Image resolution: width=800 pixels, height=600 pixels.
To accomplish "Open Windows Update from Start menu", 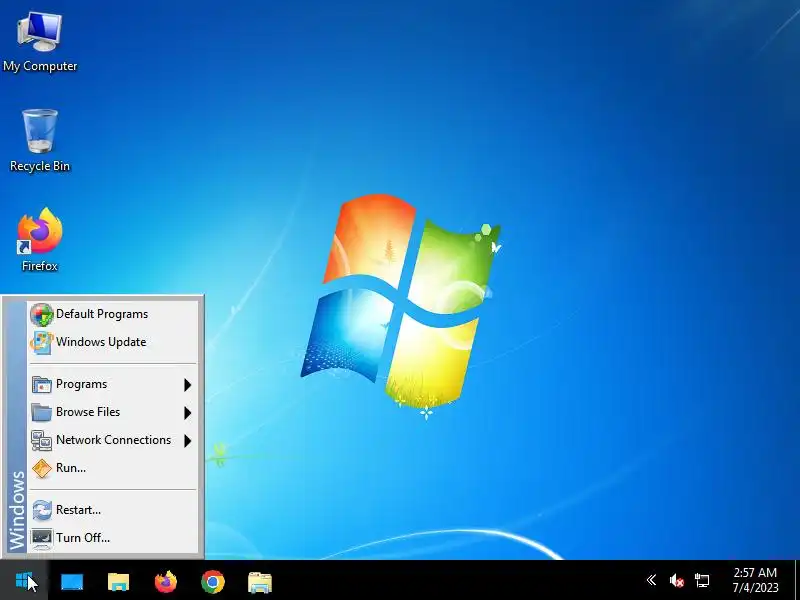I will pos(113,342).
